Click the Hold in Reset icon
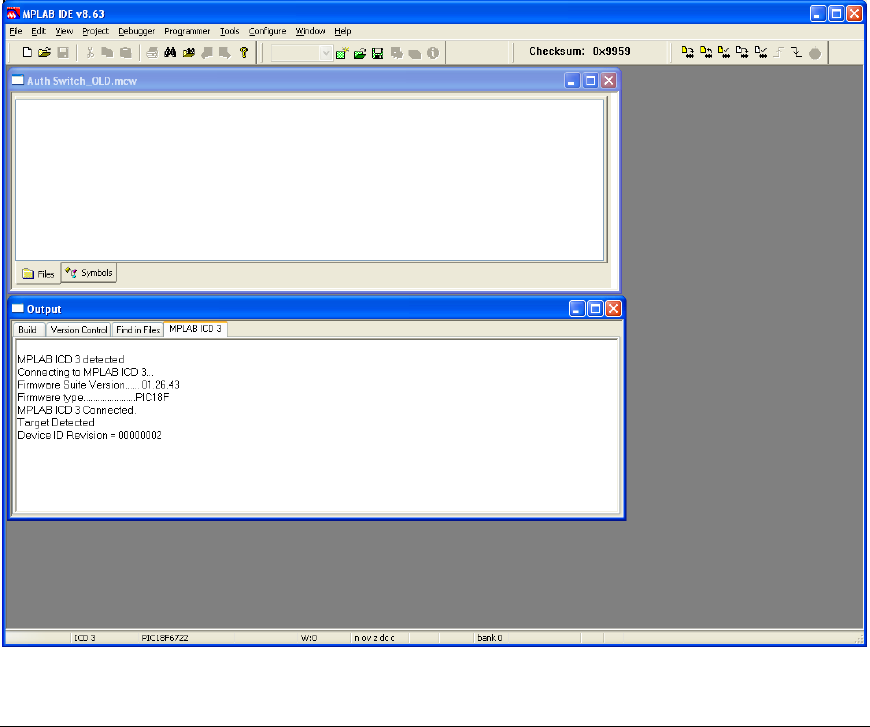 click(x=797, y=52)
